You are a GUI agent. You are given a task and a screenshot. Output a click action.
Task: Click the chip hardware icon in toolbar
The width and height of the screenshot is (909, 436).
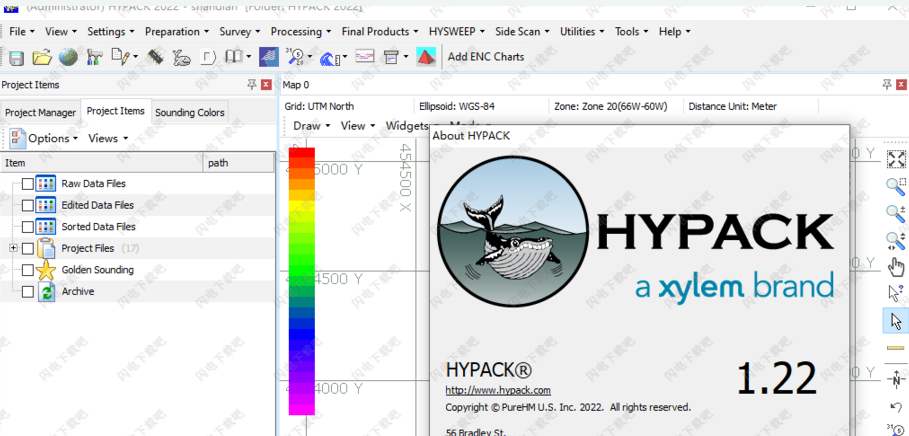click(x=155, y=57)
